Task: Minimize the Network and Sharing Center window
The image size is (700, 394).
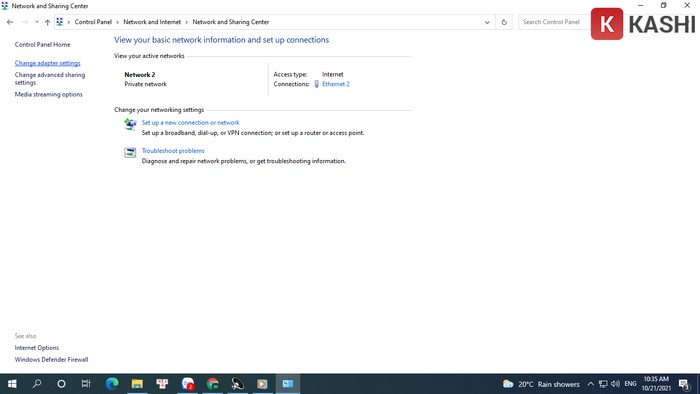Action: (x=641, y=5)
